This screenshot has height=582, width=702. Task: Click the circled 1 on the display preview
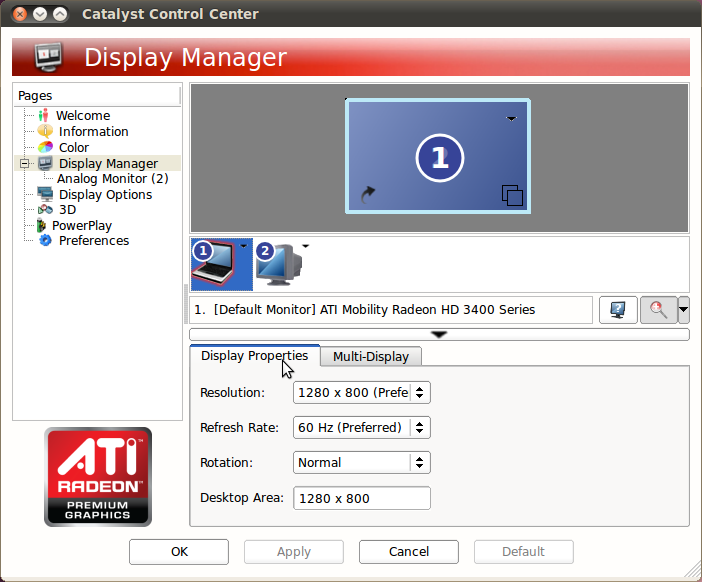pyautogui.click(x=440, y=158)
